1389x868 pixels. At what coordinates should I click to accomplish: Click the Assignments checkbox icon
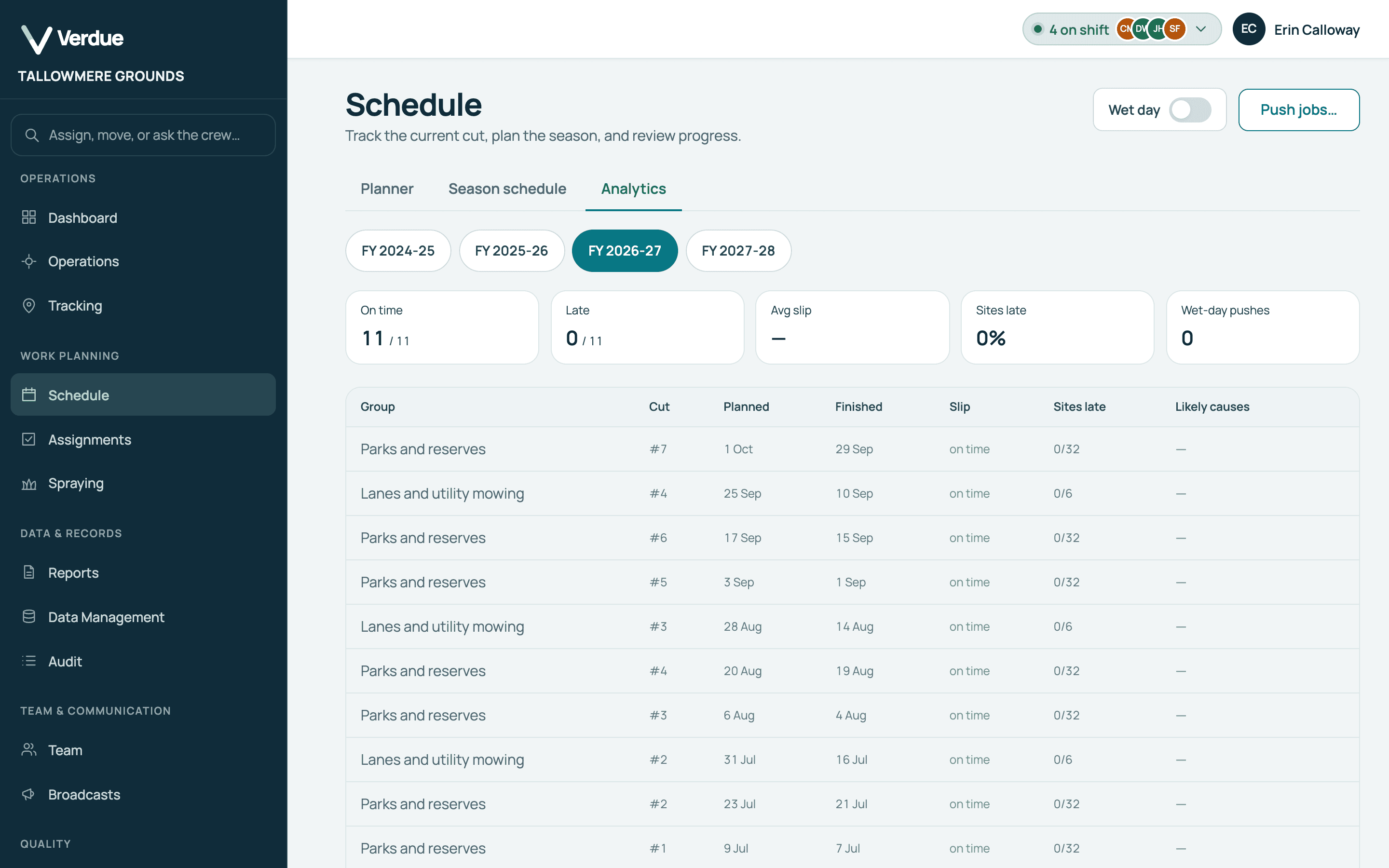pos(29,439)
